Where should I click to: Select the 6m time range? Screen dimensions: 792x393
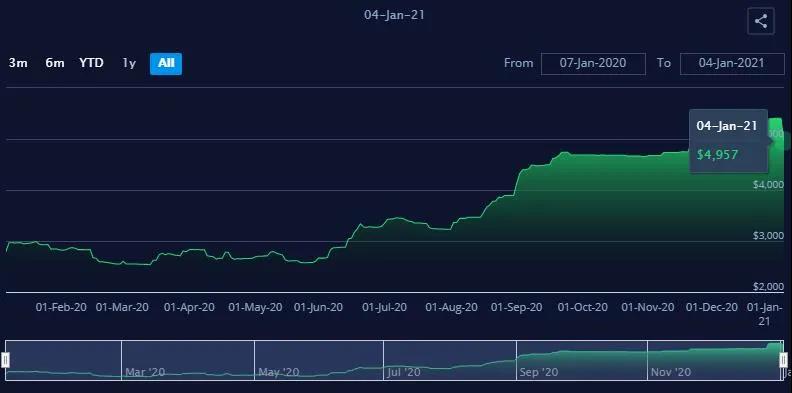pos(55,63)
